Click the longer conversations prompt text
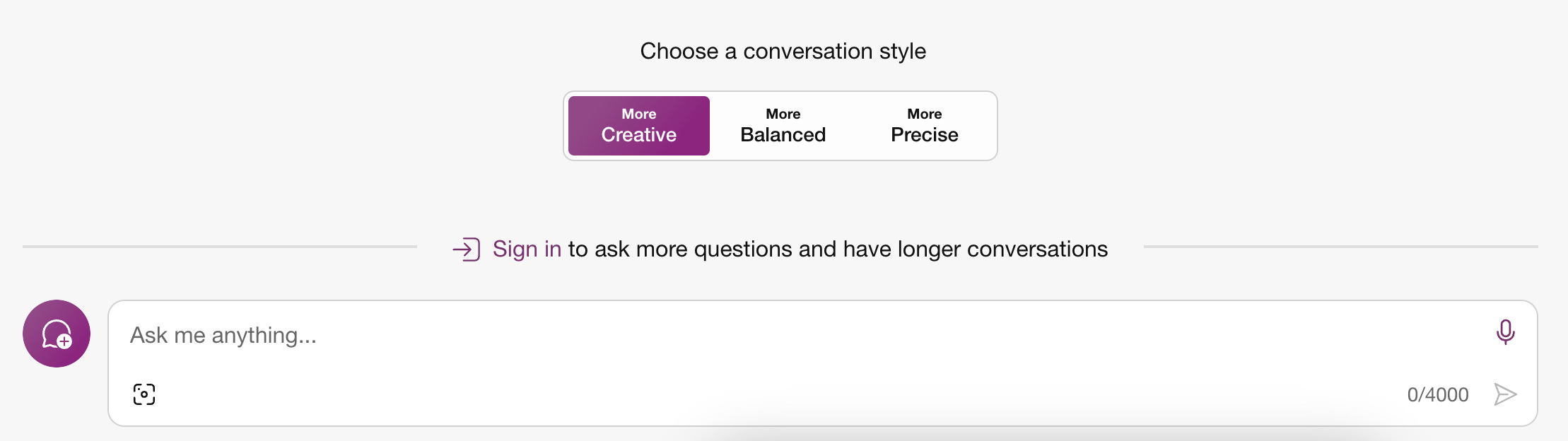 tap(837, 249)
